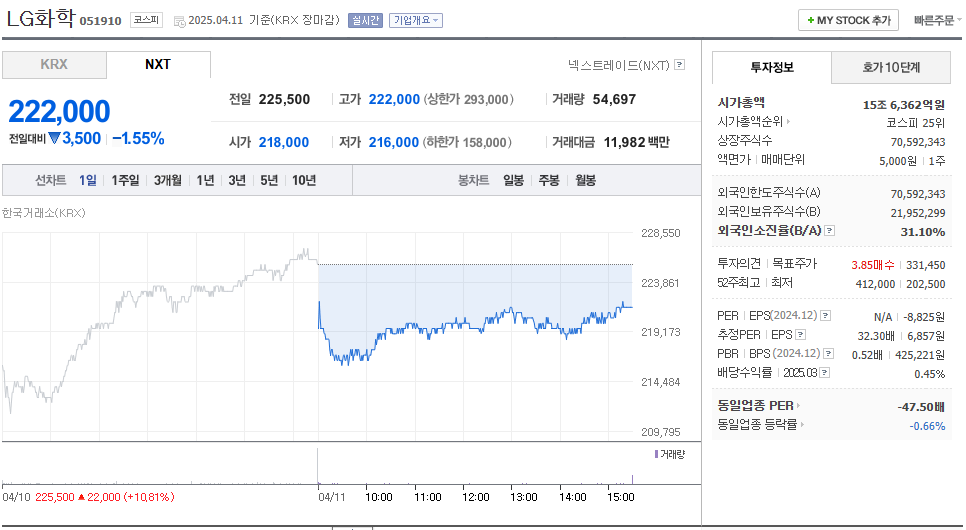Click the 저가 value 216,000
Screen dimensions: 966x530
pyautogui.click(x=394, y=142)
